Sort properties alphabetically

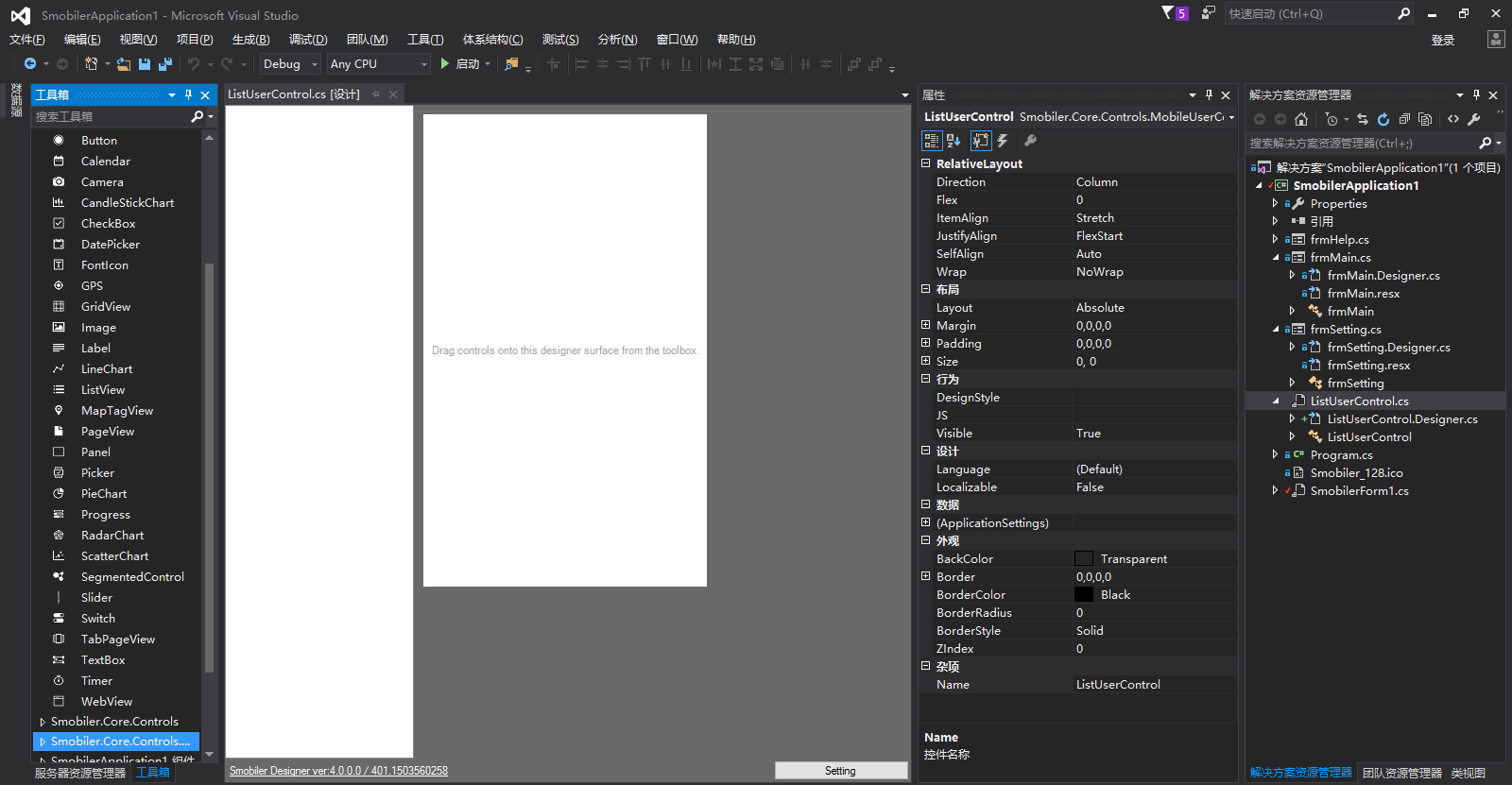coord(954,141)
